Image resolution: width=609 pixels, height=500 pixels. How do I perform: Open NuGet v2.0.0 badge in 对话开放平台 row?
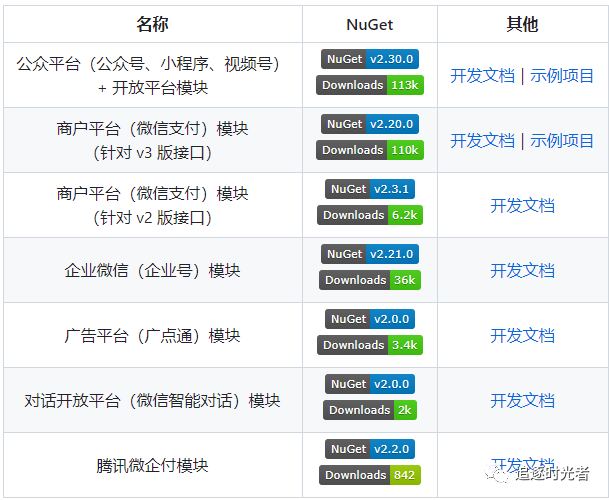pyautogui.click(x=370, y=383)
